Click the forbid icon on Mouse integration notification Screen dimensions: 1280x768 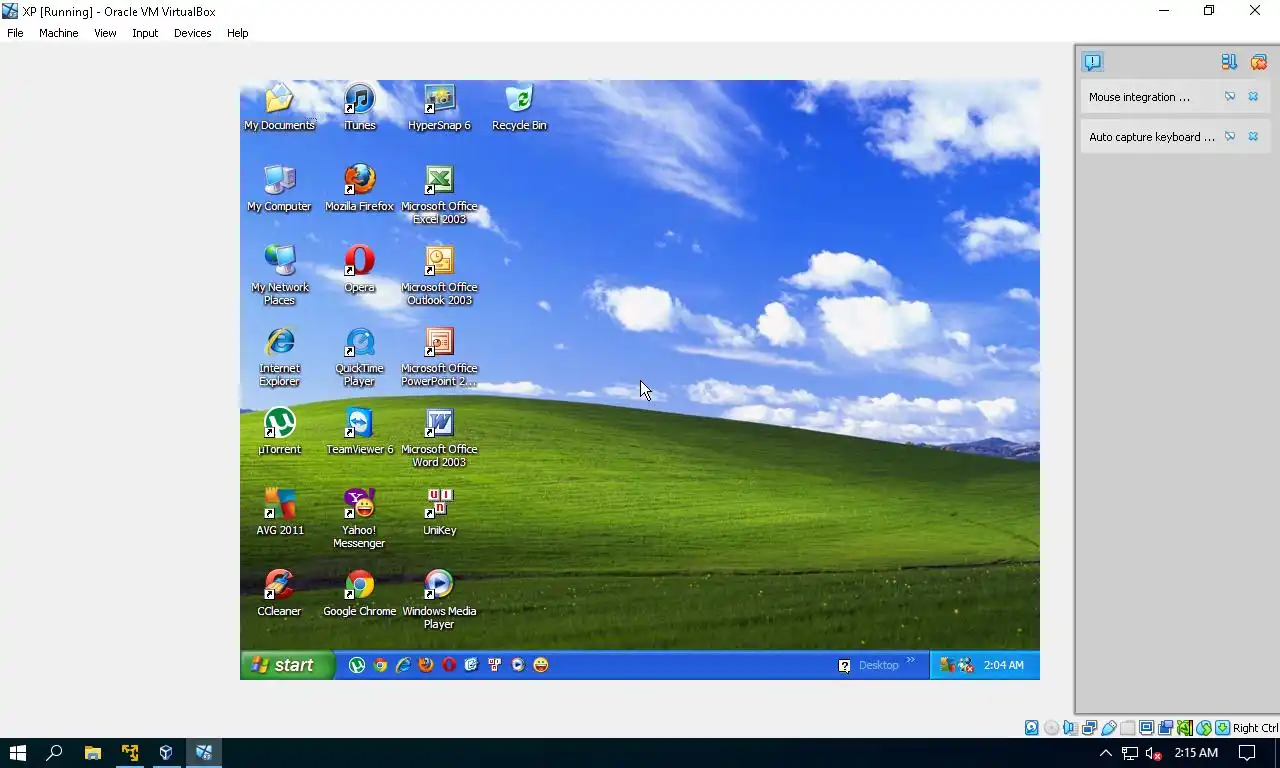pos(1230,97)
